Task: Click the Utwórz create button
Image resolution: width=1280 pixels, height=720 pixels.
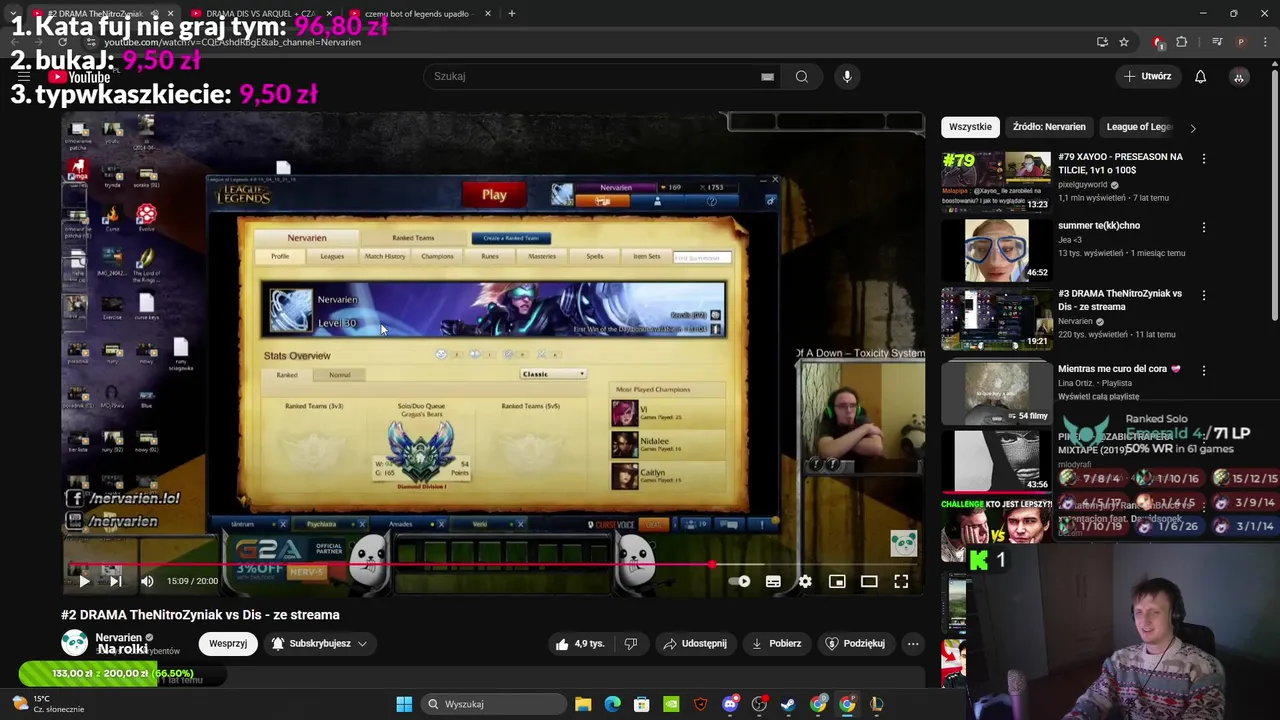Action: click(1147, 76)
